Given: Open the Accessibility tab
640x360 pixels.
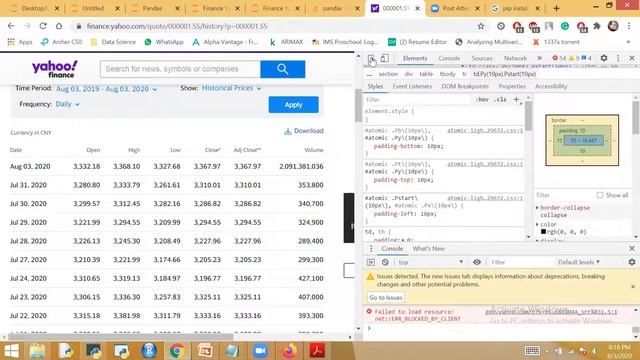Looking at the screenshot, I should 551,86.
